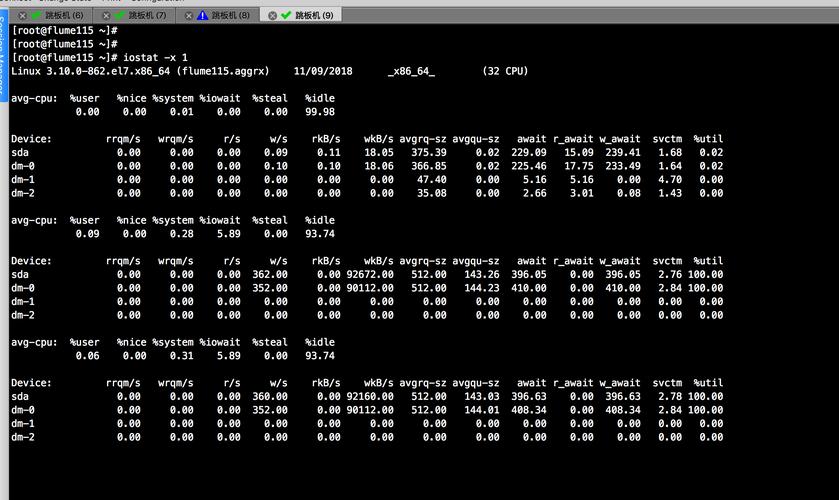839x500 pixels.
Task: Close the 跳板机 (8) session tab
Action: click(x=188, y=16)
